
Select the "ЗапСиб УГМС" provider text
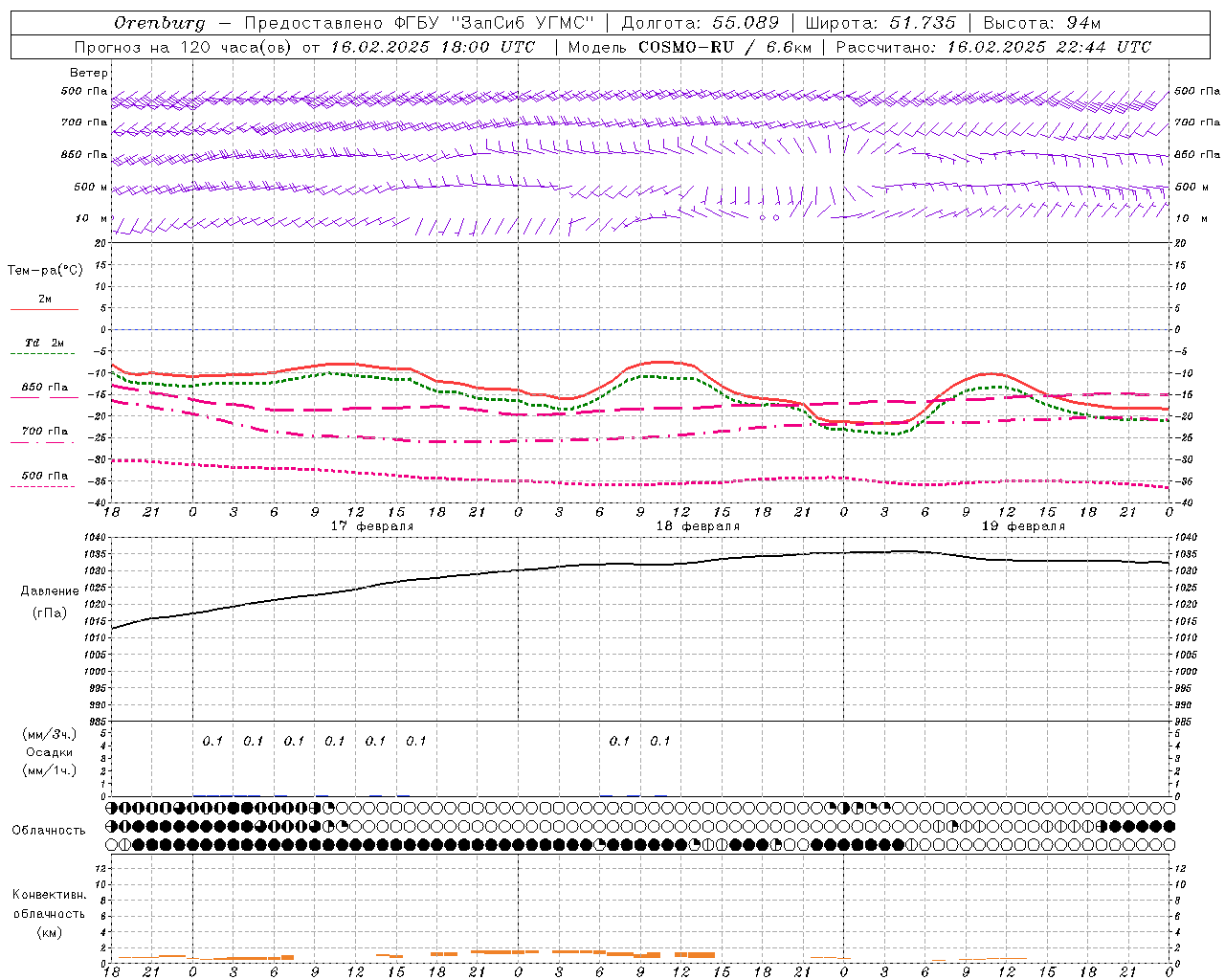(x=523, y=23)
